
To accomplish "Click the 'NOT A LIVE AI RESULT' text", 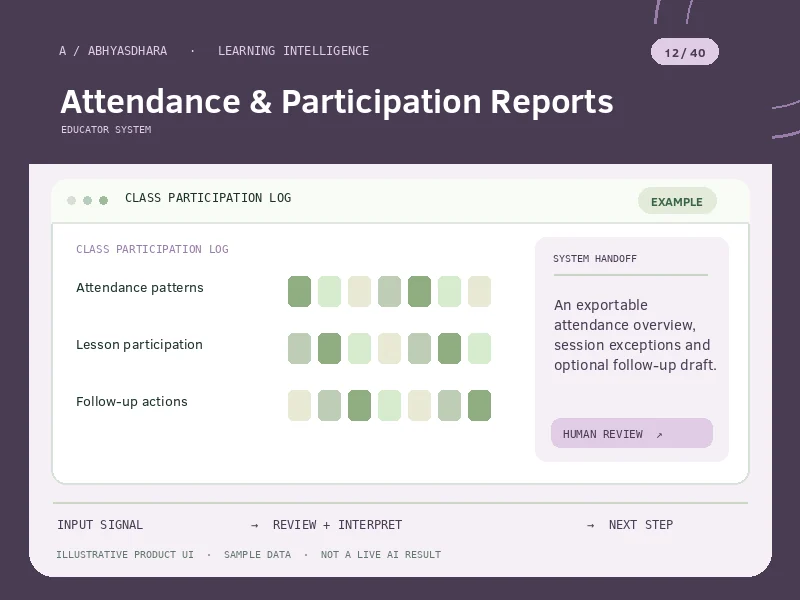I will coord(381,555).
